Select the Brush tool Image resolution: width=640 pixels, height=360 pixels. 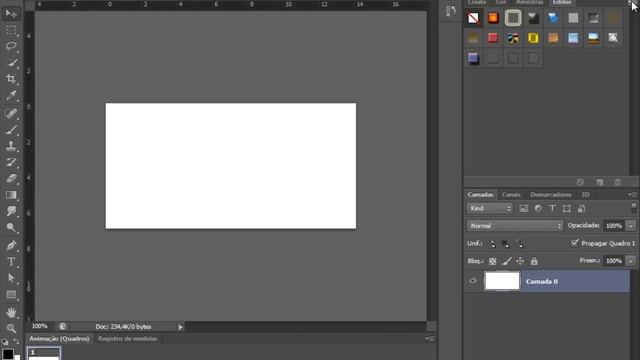11,130
